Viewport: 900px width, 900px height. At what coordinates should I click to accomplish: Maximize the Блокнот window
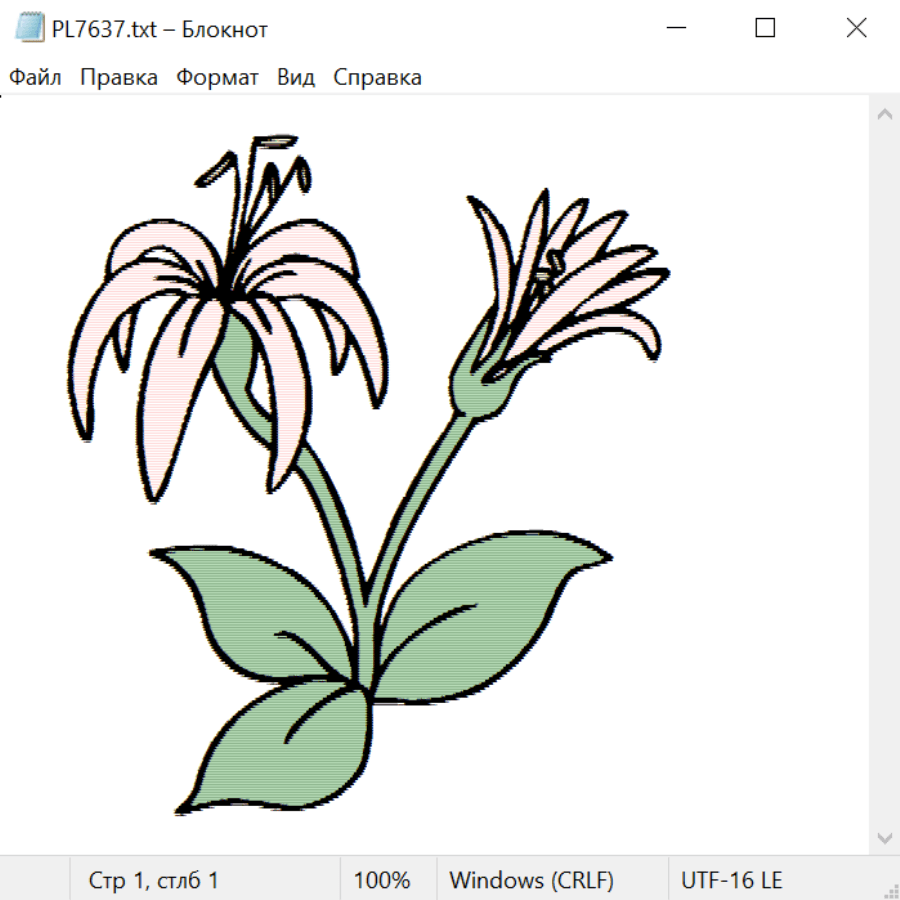click(x=765, y=29)
